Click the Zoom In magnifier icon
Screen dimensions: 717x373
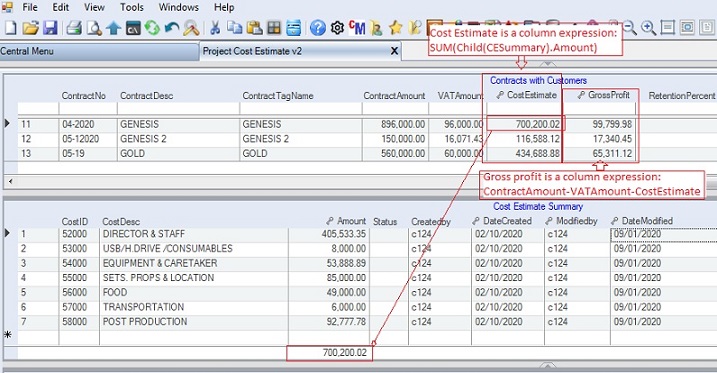[x=648, y=28]
